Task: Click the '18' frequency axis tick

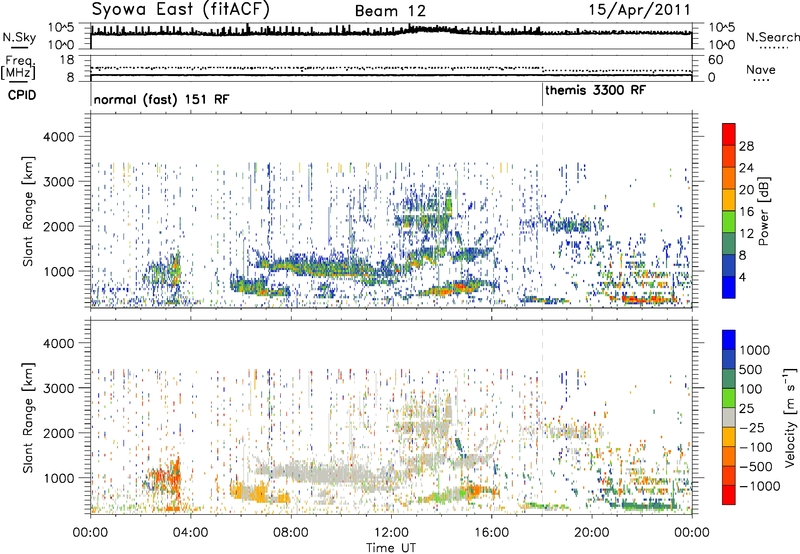Action: pyautogui.click(x=67, y=60)
